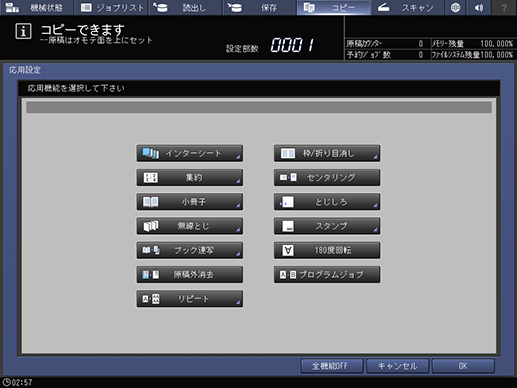This screenshot has height=388, width=517.
Task: Click the information icon beside コピーできます
Action: pos(23,32)
